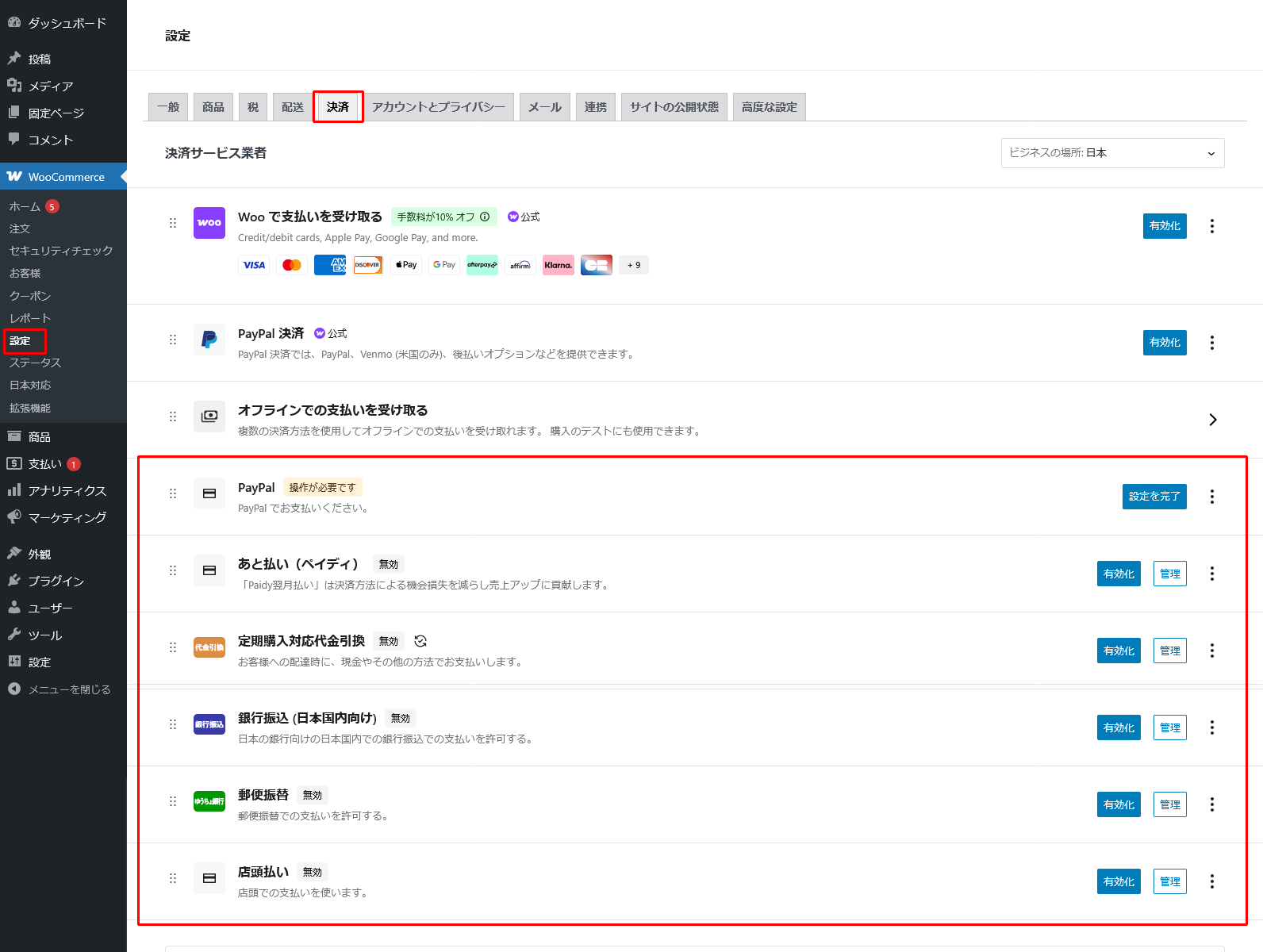Open the アナリティクス sidebar menu
Image resolution: width=1263 pixels, height=952 pixels.
67,491
